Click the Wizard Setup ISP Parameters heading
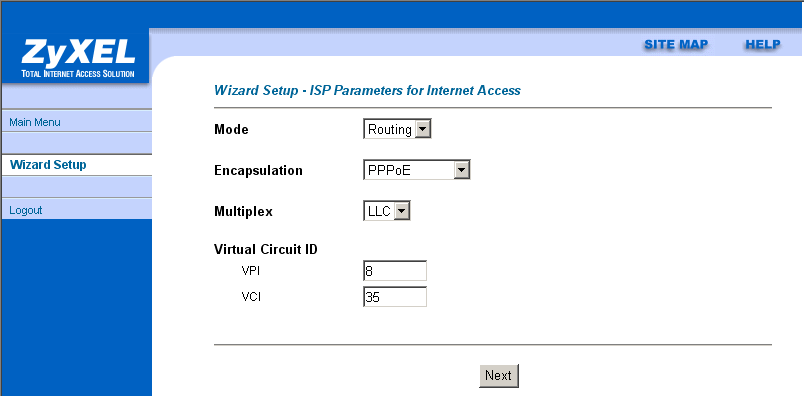Screen dimensions: 804x396 coord(367,91)
